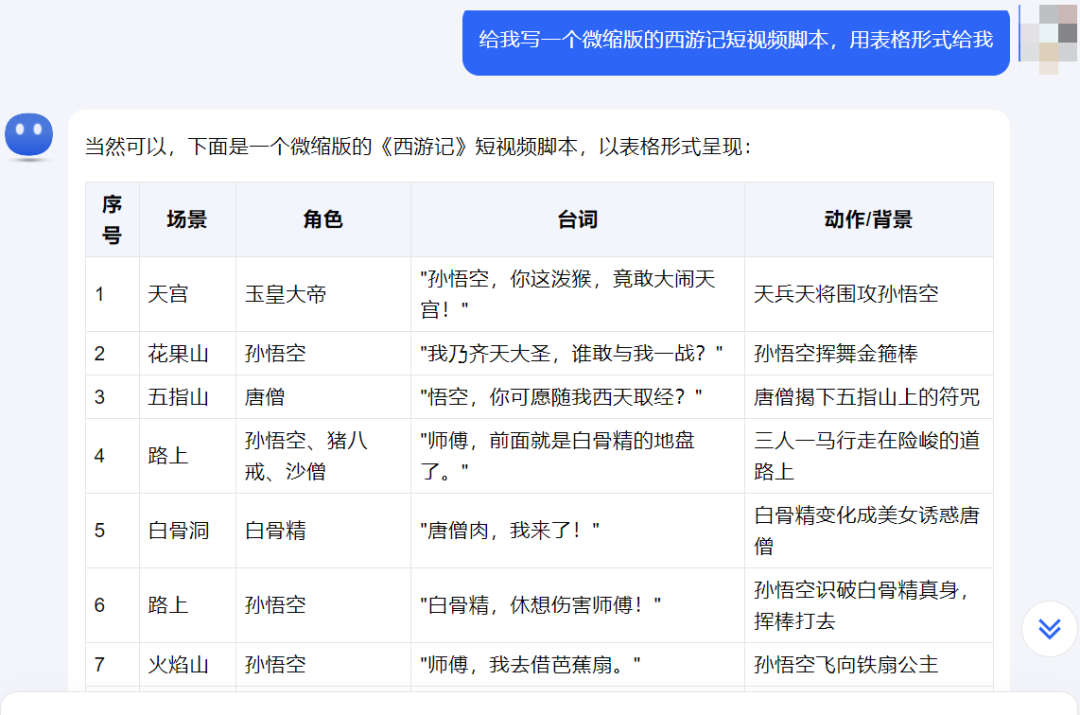This screenshot has width=1080, height=715.
Task: Click the 五指山 scene cell
Action: pos(178,397)
